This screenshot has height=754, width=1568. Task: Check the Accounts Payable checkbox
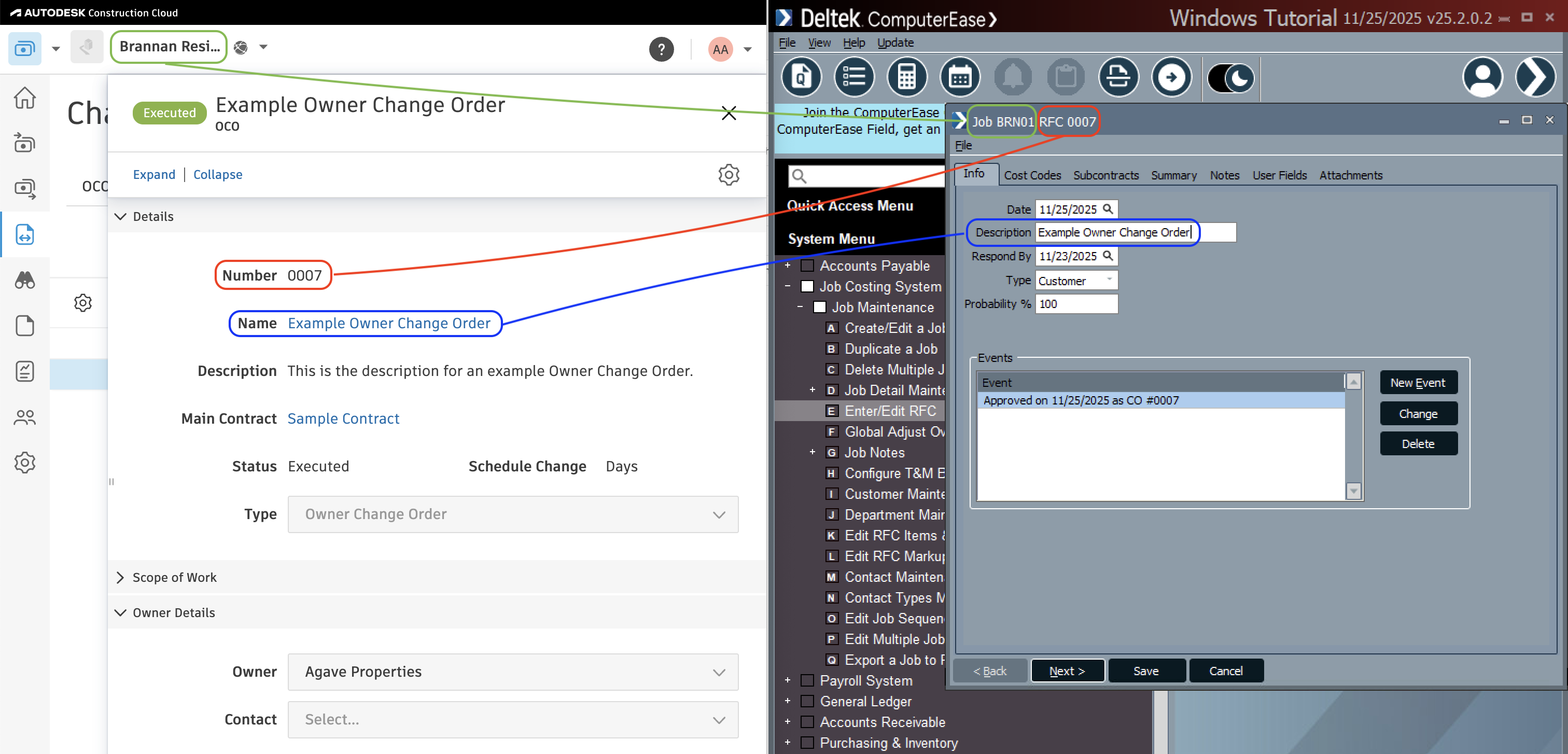pyautogui.click(x=807, y=266)
